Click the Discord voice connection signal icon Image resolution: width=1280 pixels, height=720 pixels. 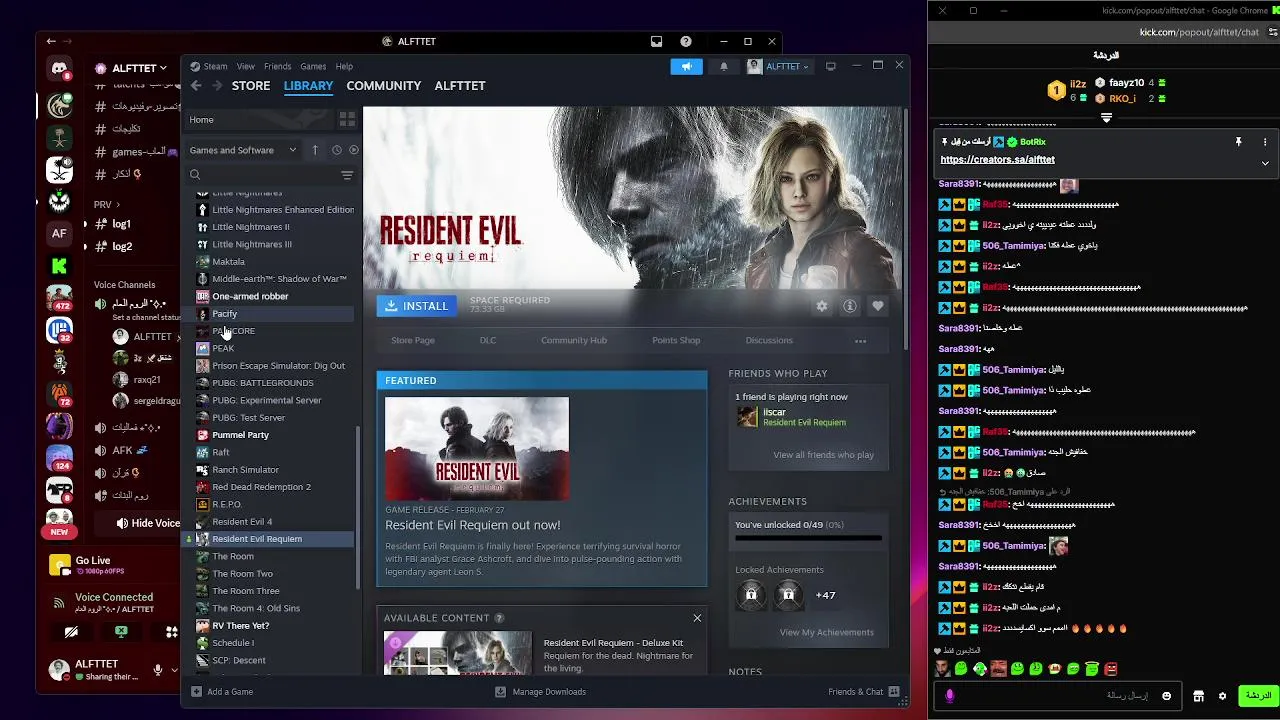point(59,602)
